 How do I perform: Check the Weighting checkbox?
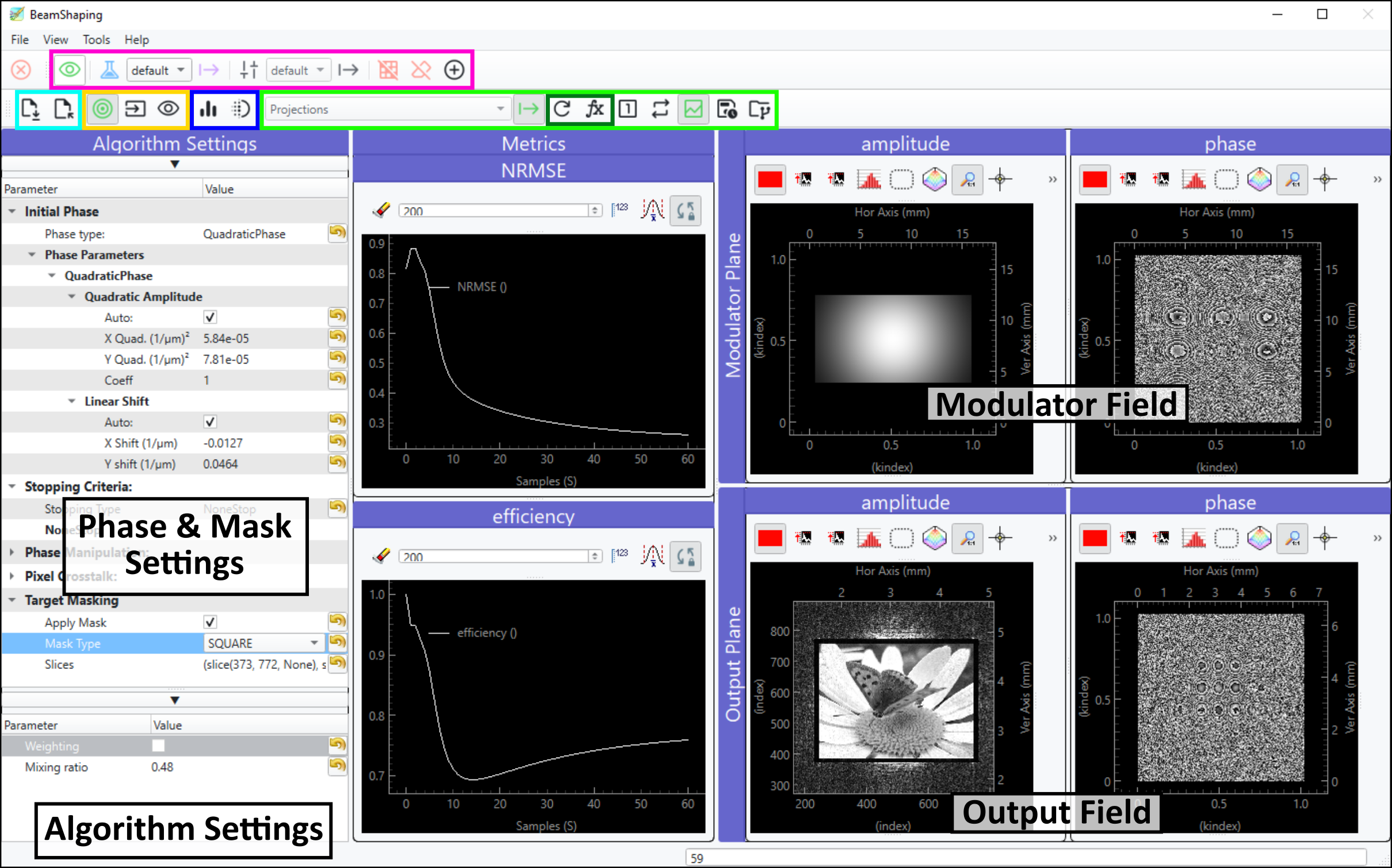pos(158,746)
